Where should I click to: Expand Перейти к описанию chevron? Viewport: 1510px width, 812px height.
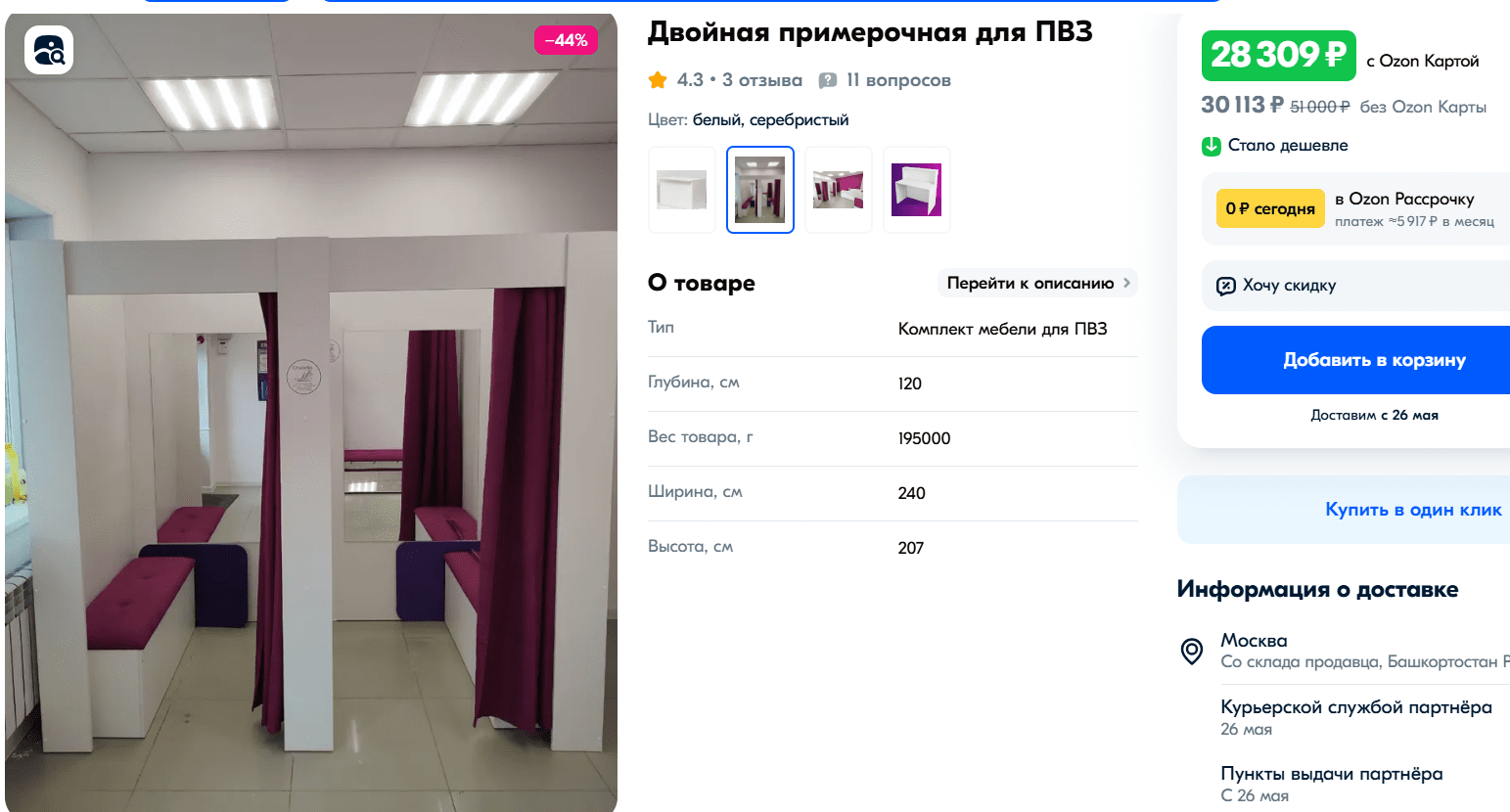point(1126,283)
